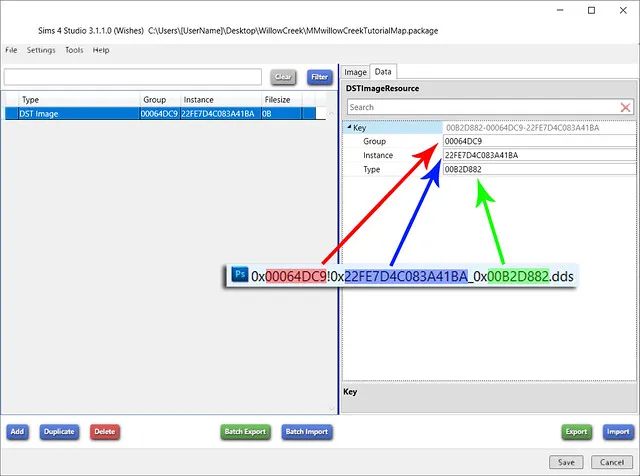
Task: Edit the Instance value field 22FE7D4C083A41BA
Action: pyautogui.click(x=539, y=155)
